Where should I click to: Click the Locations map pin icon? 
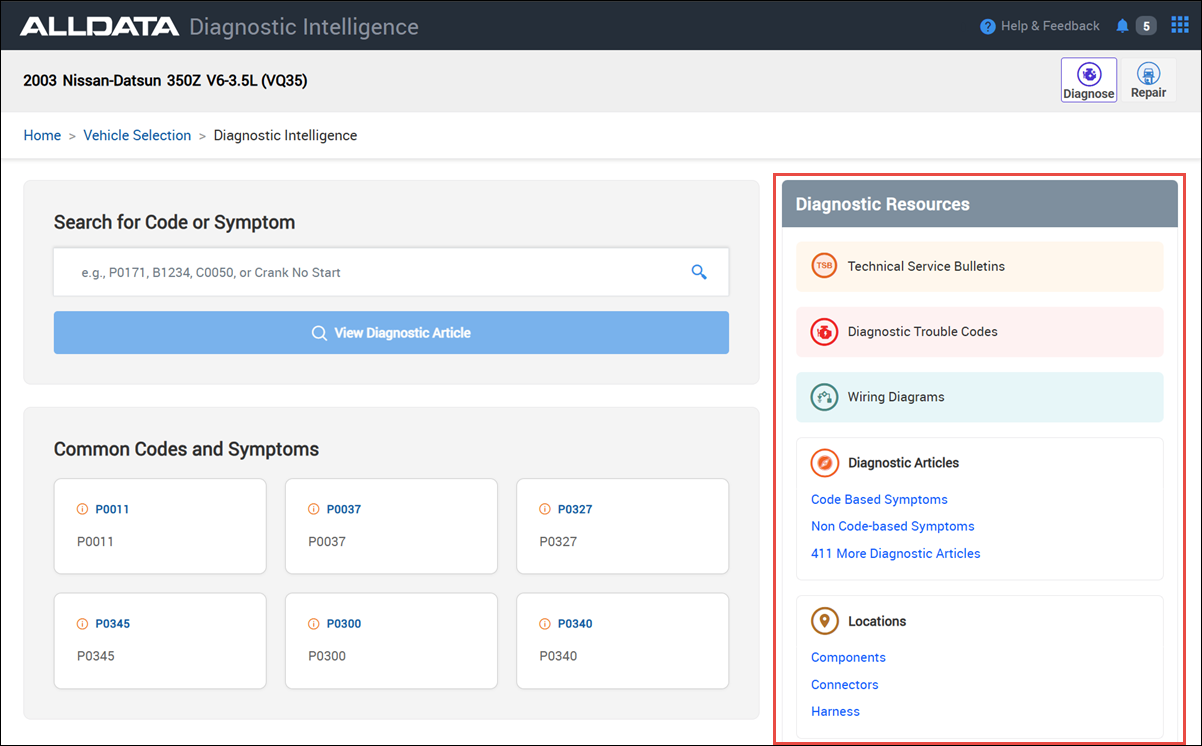coord(824,620)
